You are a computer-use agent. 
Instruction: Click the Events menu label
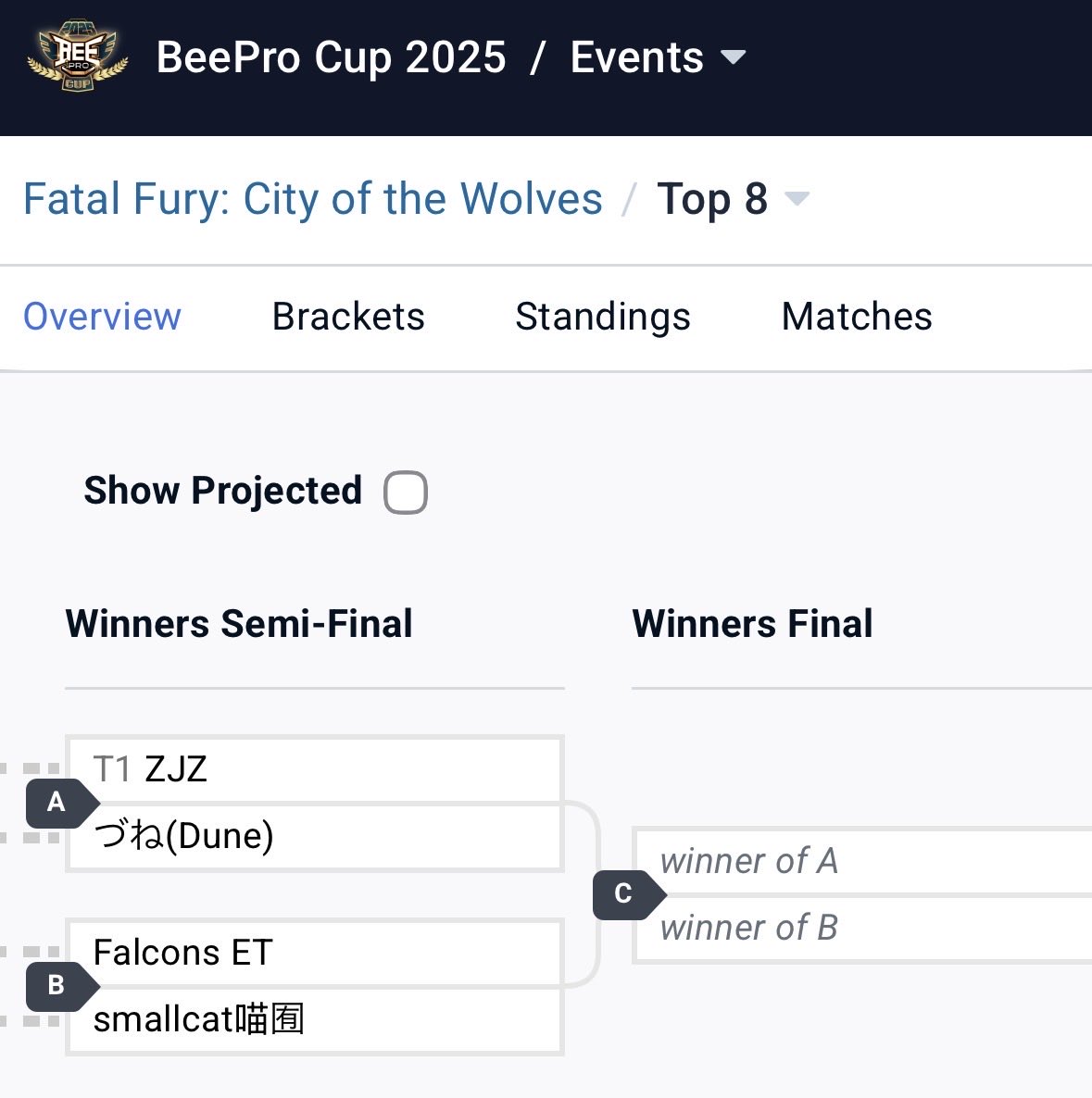(x=636, y=57)
